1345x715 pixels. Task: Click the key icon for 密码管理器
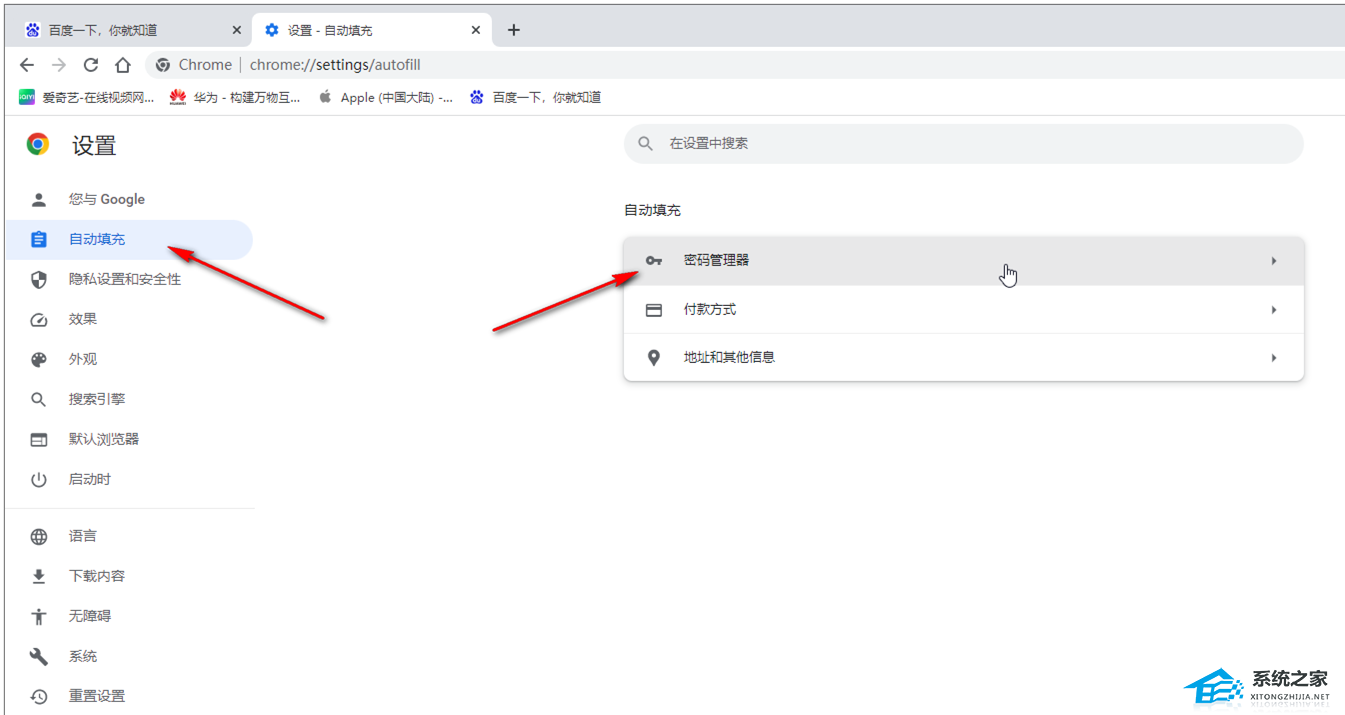(x=654, y=261)
